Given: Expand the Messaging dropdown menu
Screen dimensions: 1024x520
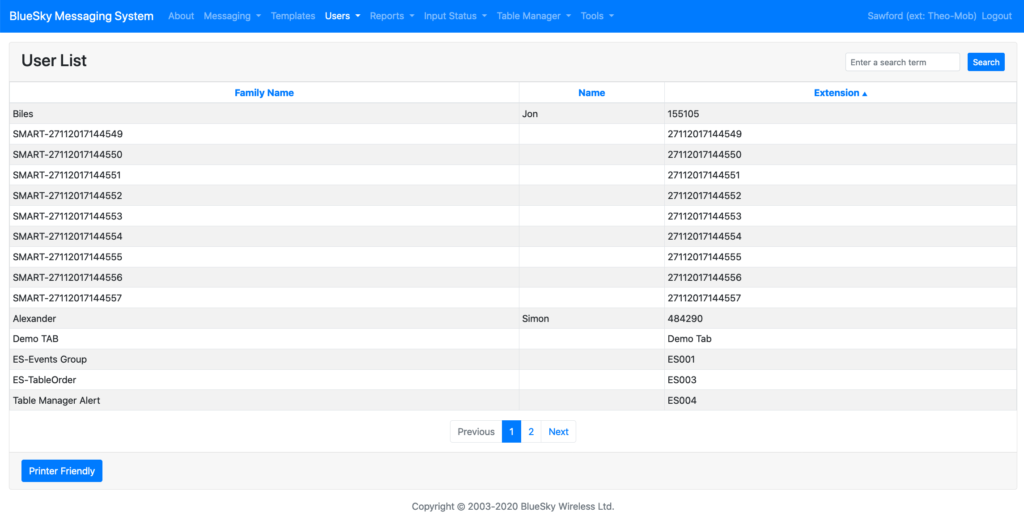Looking at the screenshot, I should tap(232, 16).
